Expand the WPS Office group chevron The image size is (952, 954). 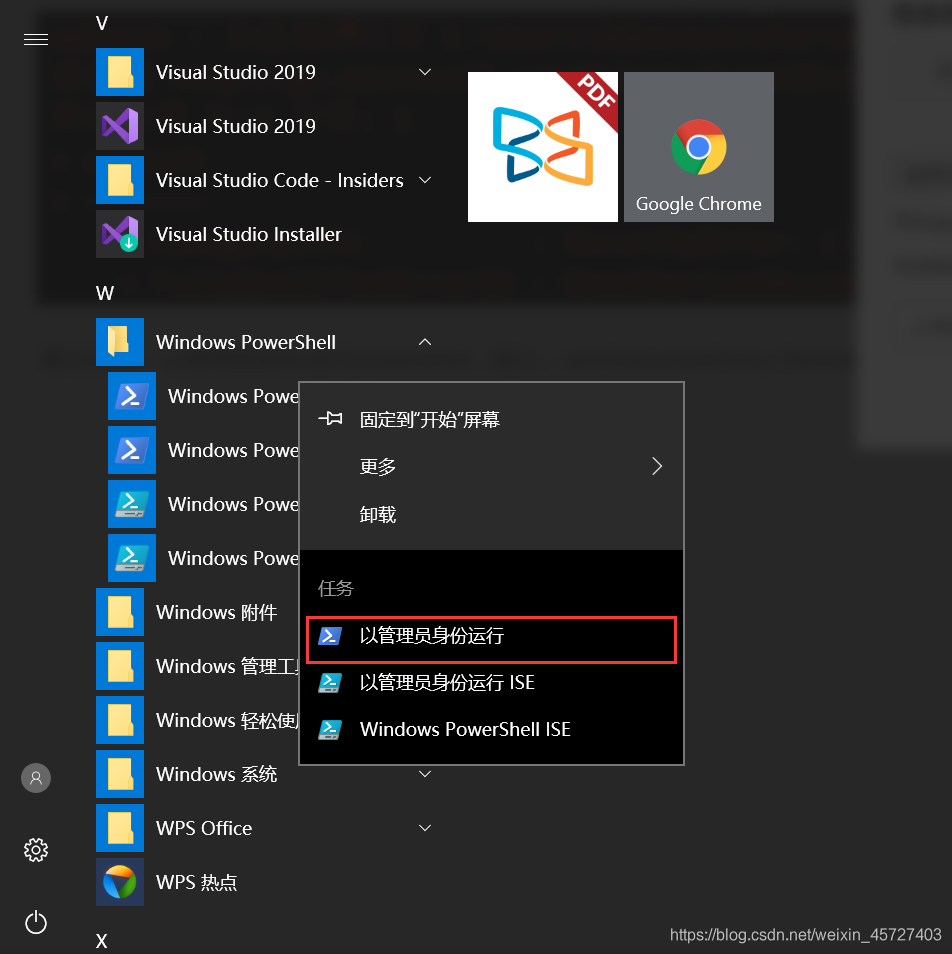pos(425,827)
